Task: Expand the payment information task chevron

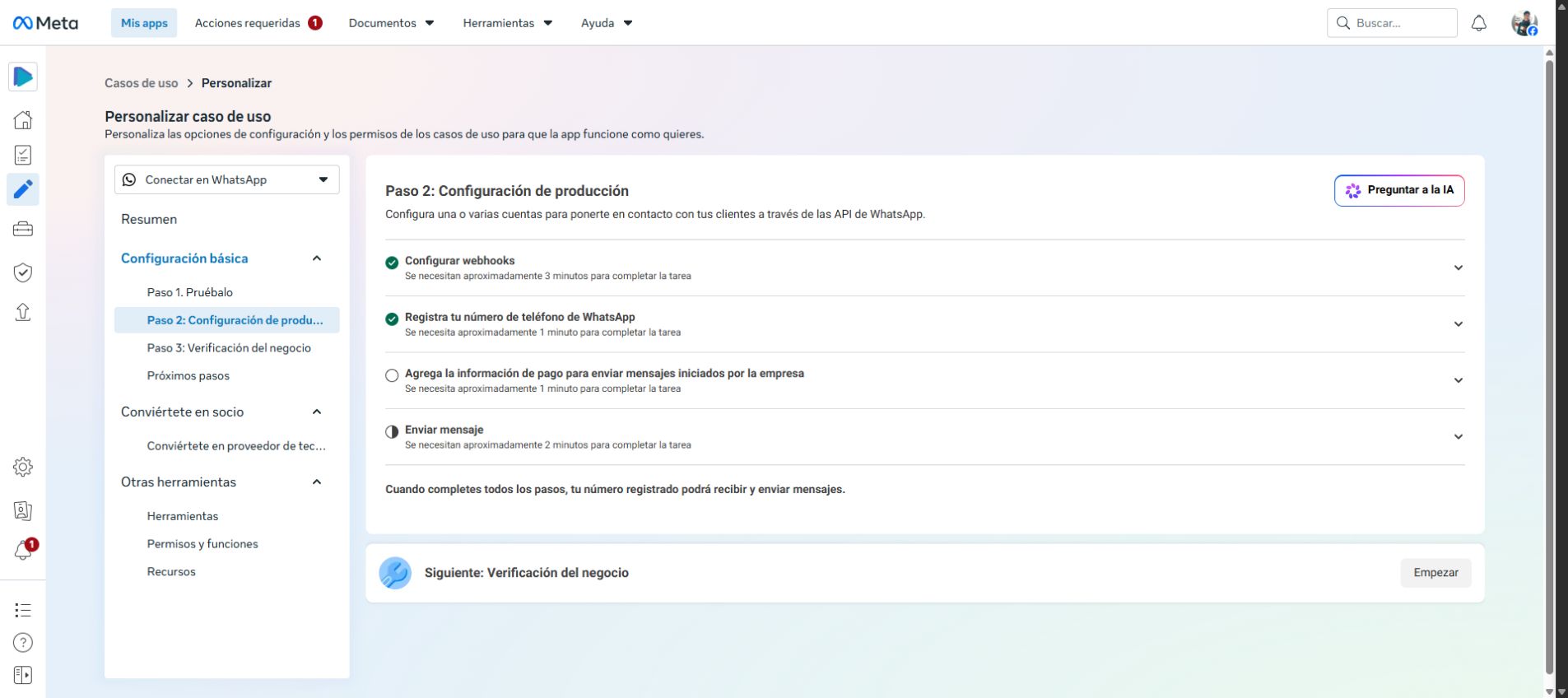Action: (x=1458, y=380)
